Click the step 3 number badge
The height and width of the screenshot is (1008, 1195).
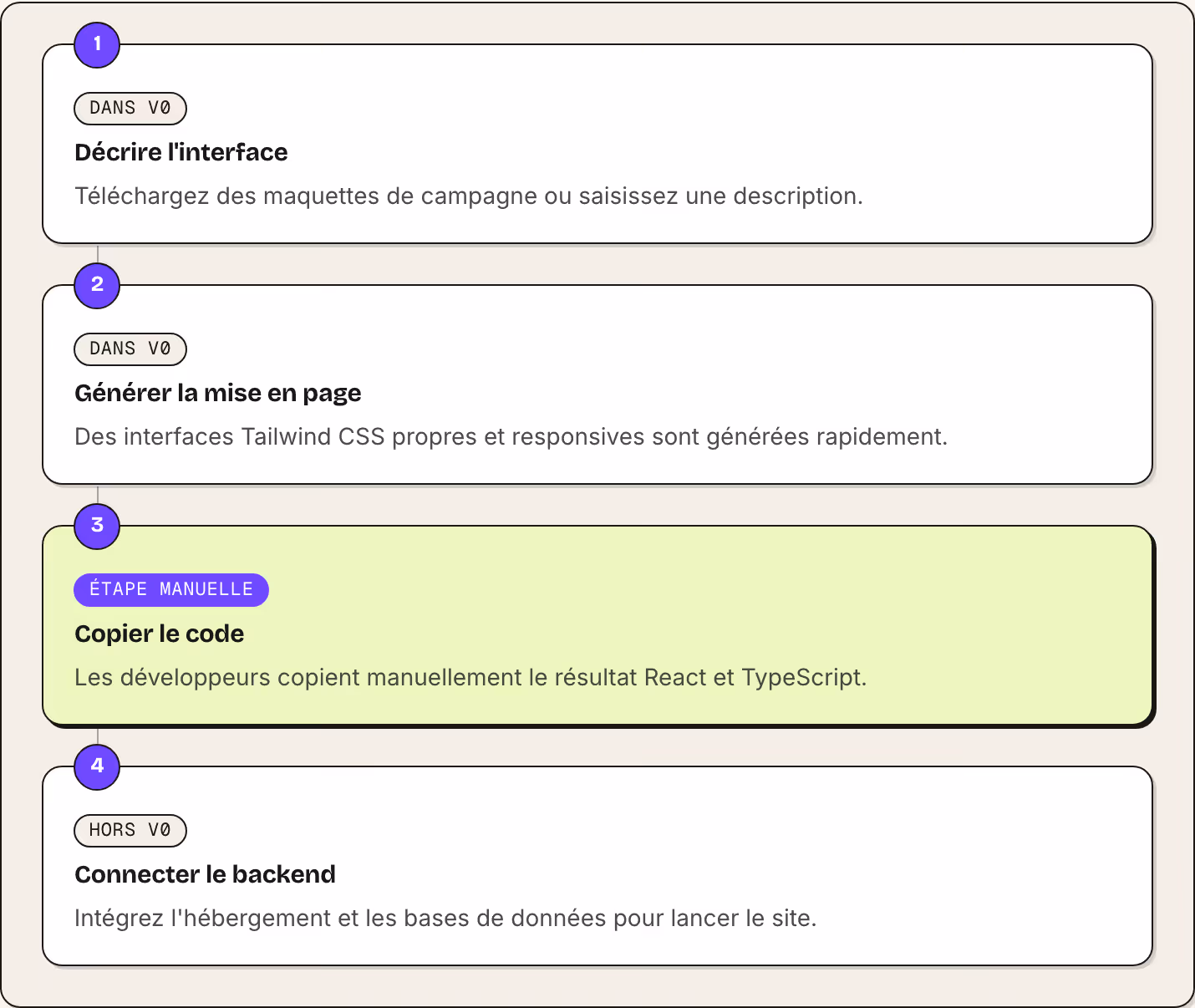pyautogui.click(x=97, y=526)
